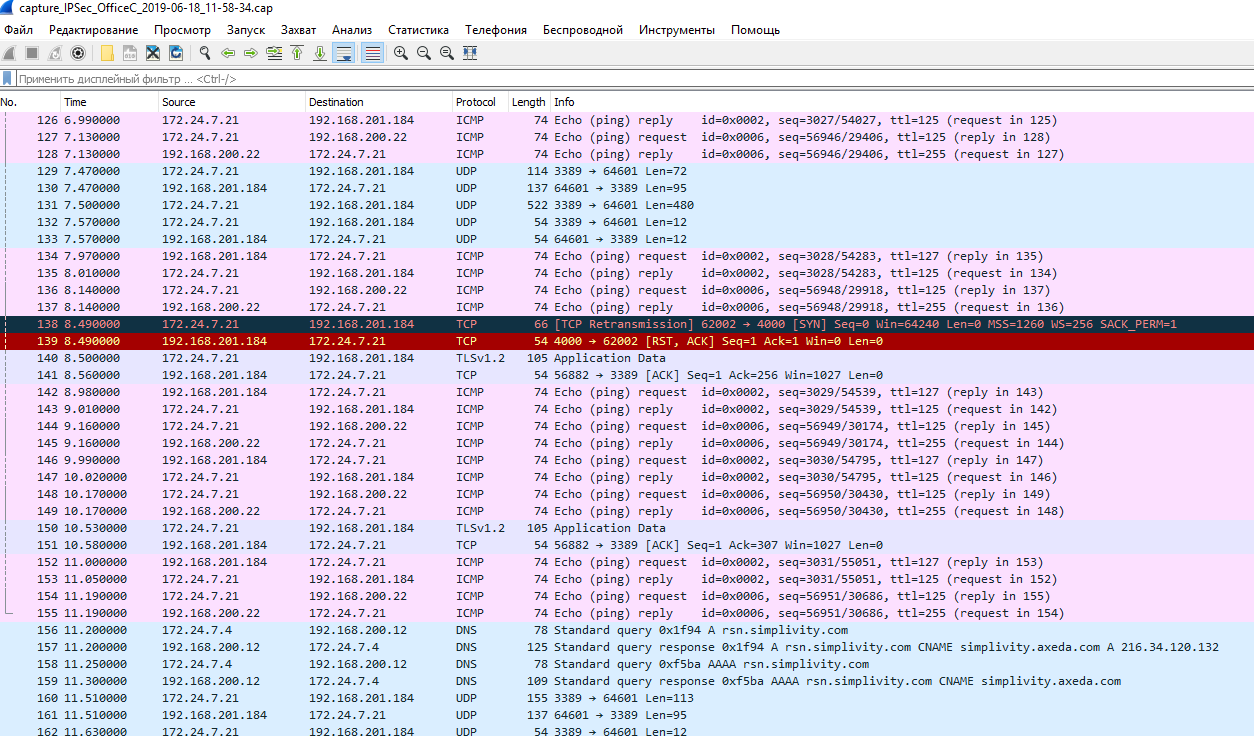Screen dimensions: 1254x736
Task: Open the Статистика menu
Action: (418, 30)
